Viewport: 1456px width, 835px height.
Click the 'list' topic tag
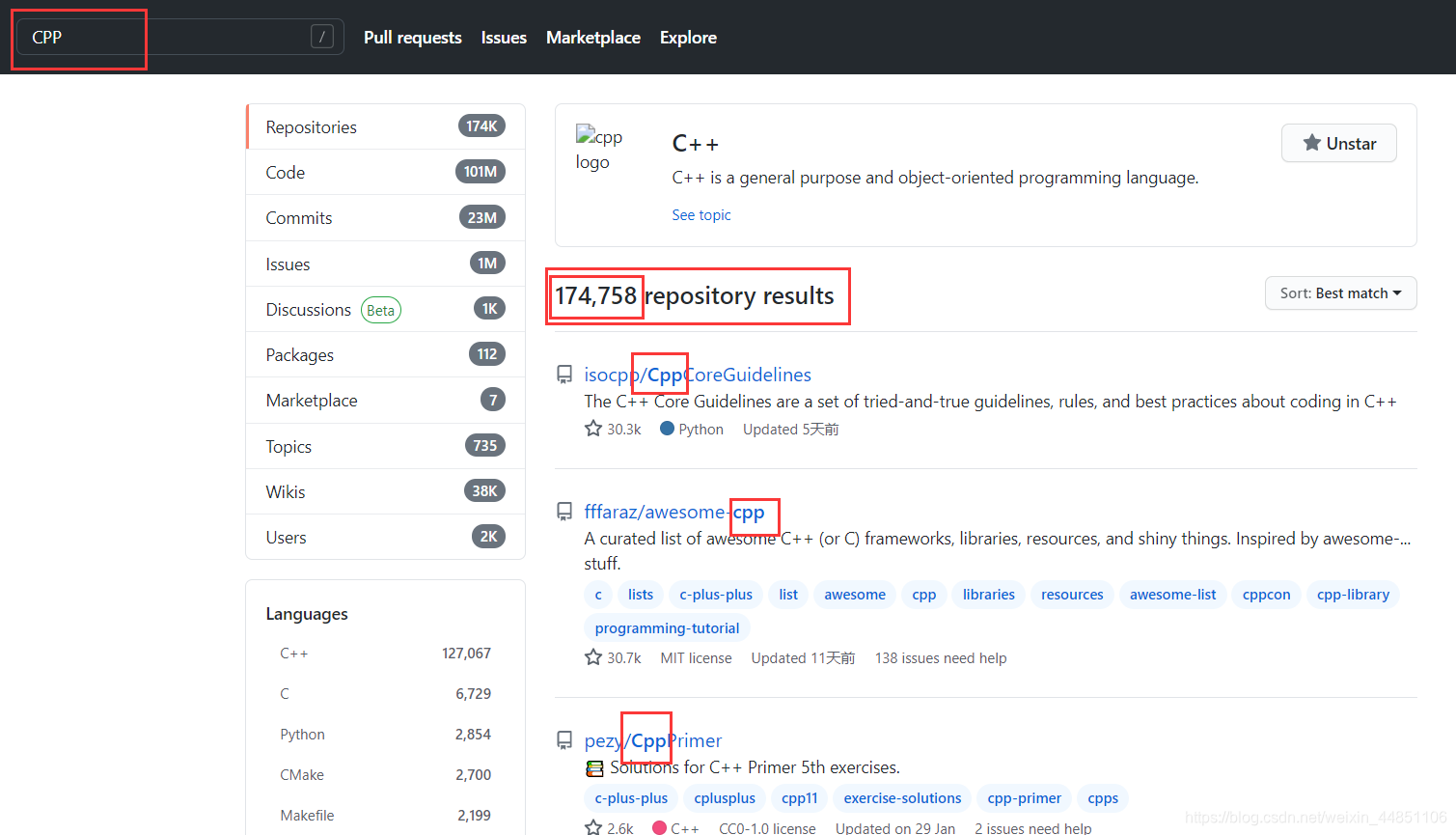pyautogui.click(x=788, y=595)
